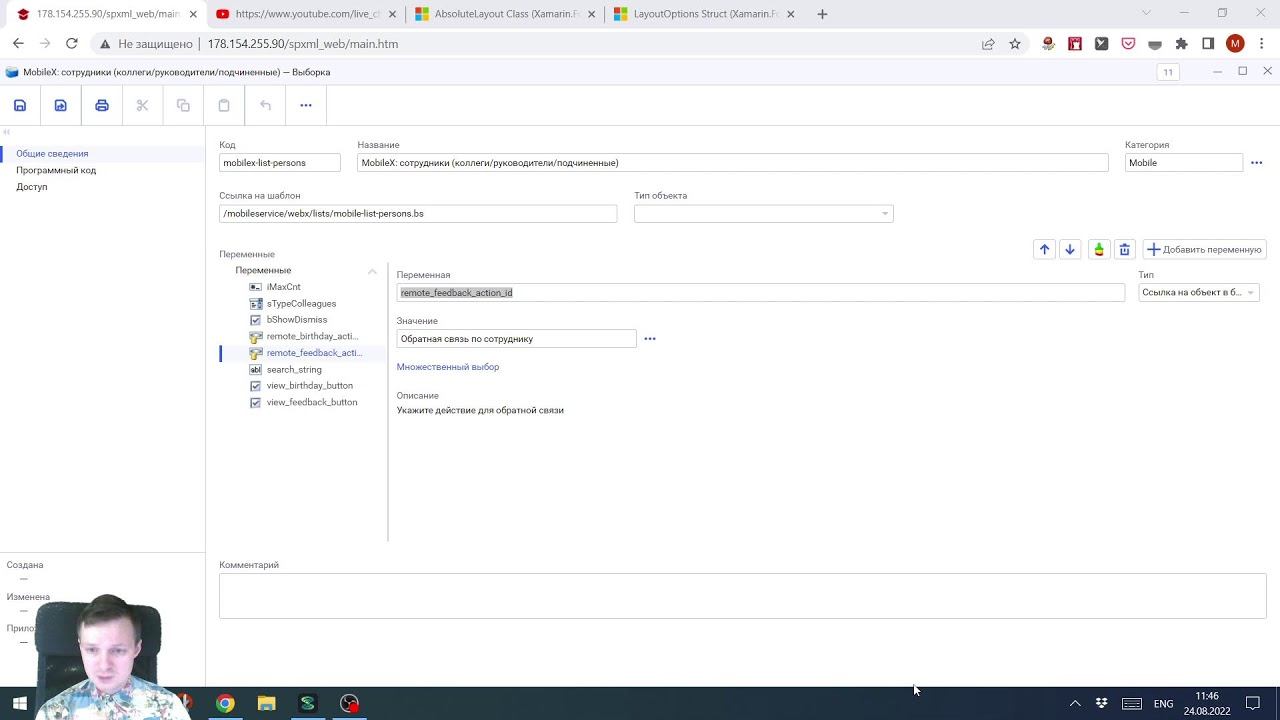Select the view_birthday_button variable

(309, 386)
